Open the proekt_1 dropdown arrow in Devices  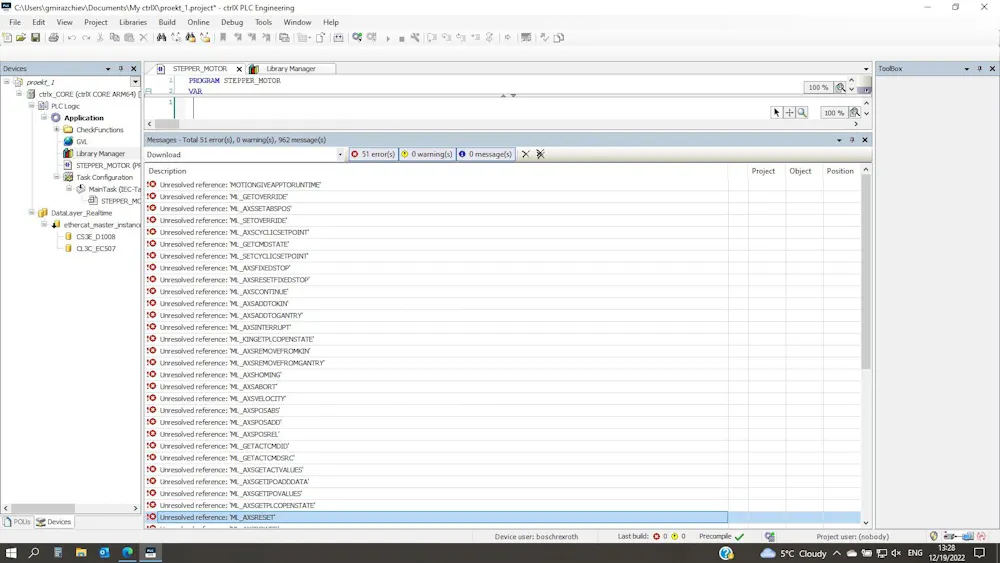(135, 82)
